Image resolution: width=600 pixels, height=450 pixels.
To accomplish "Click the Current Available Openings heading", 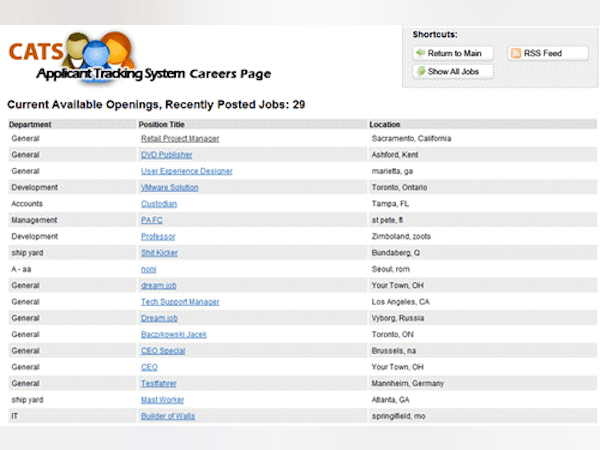I will pos(156,104).
